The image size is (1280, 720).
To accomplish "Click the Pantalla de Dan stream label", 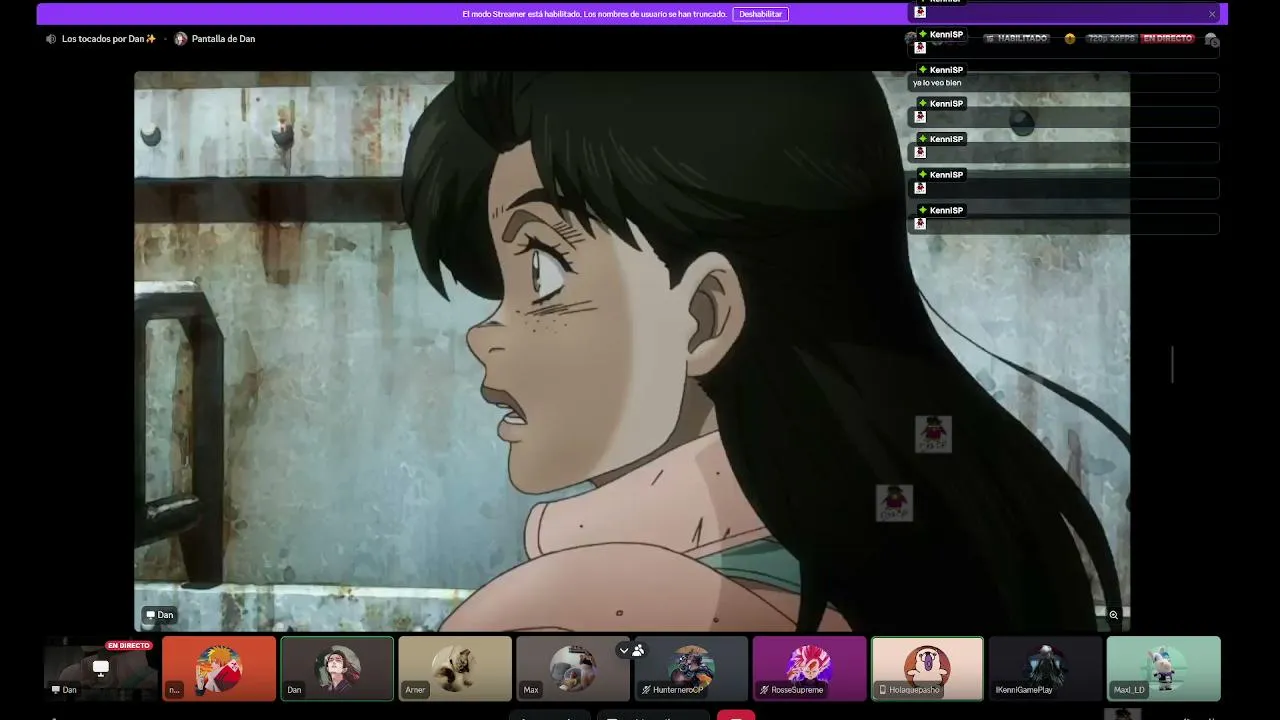I will tap(223, 39).
